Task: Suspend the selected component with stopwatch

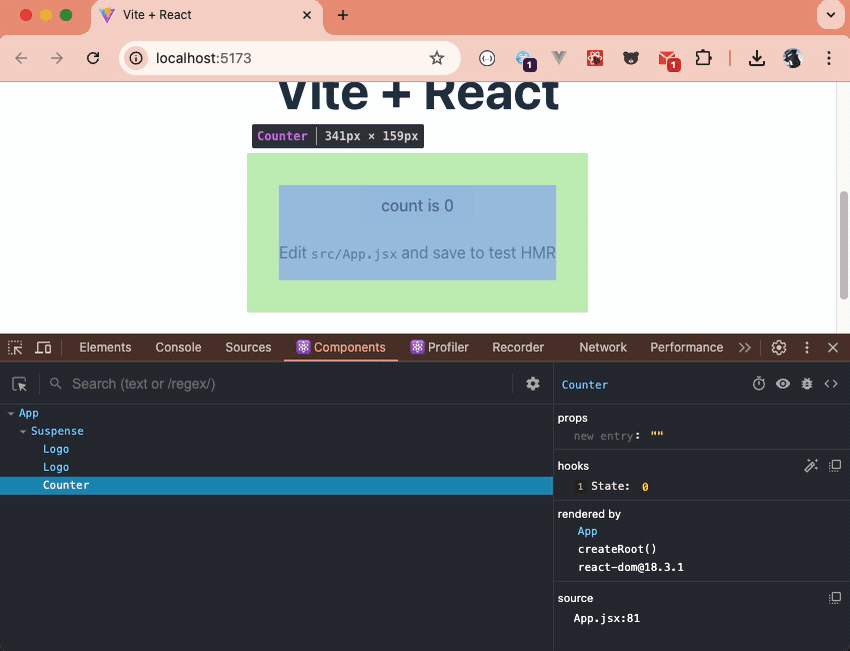Action: click(x=759, y=384)
